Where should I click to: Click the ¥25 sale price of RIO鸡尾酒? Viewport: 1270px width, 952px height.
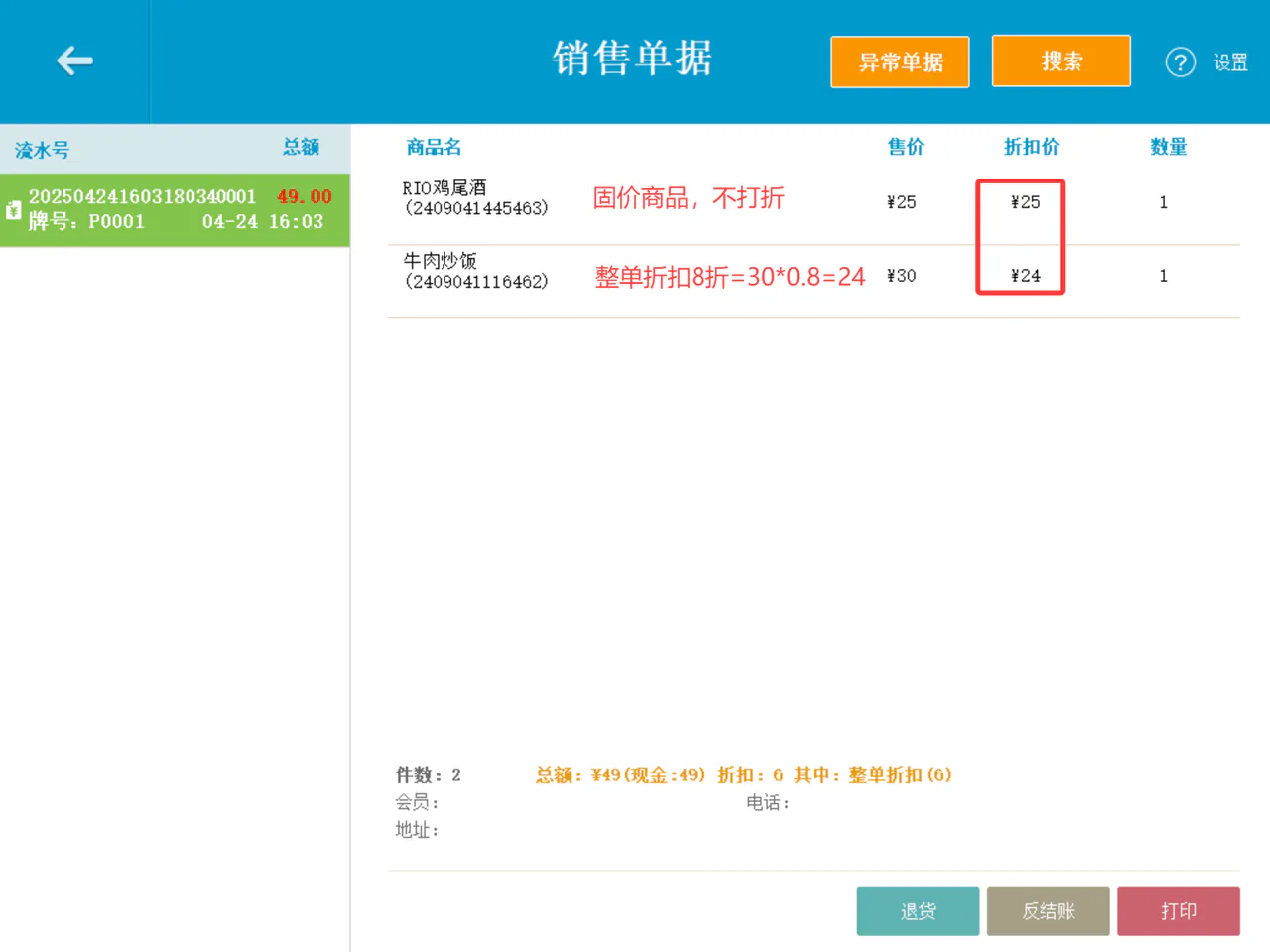coord(901,202)
